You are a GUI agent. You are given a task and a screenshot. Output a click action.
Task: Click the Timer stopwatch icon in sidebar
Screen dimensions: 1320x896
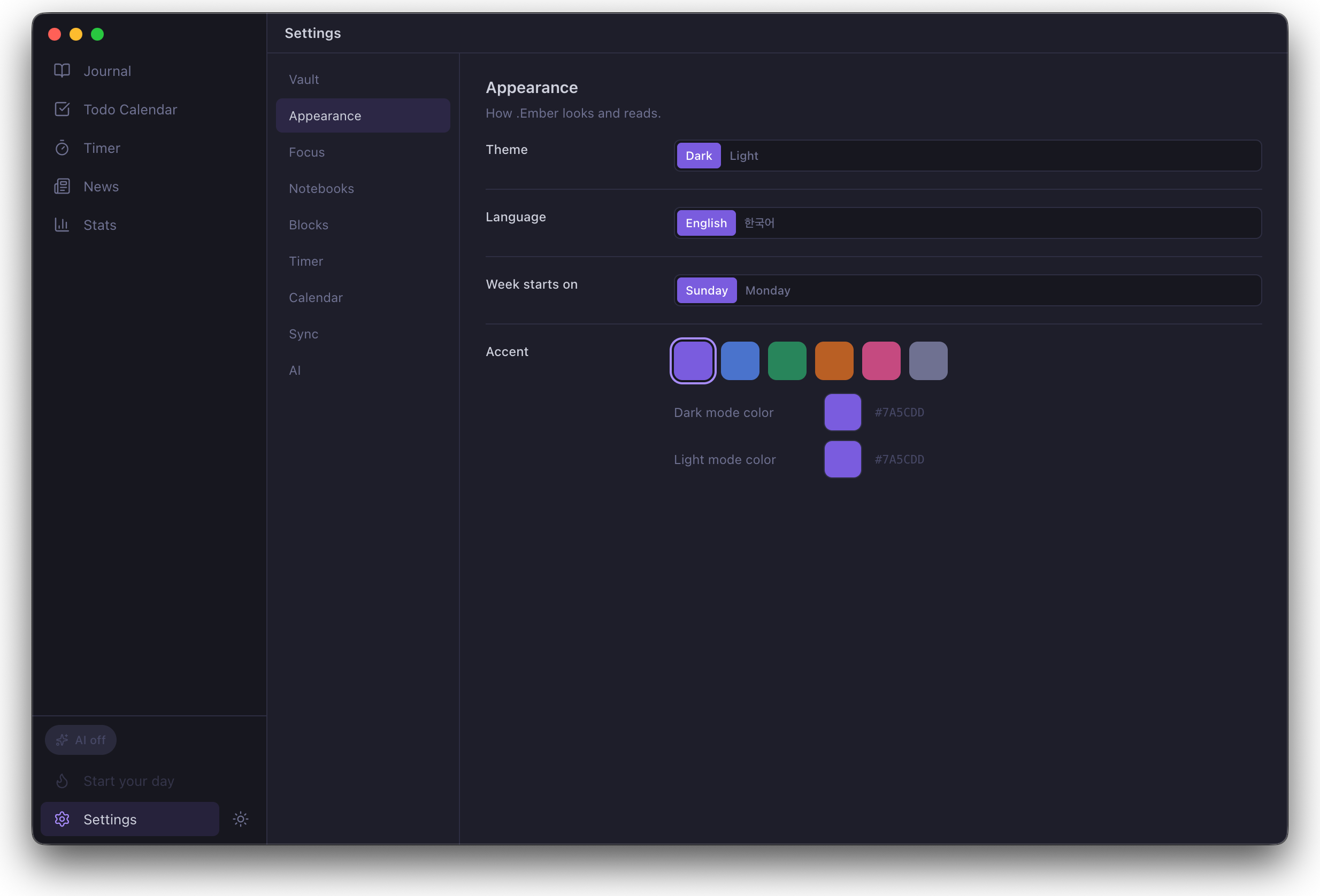pos(62,148)
